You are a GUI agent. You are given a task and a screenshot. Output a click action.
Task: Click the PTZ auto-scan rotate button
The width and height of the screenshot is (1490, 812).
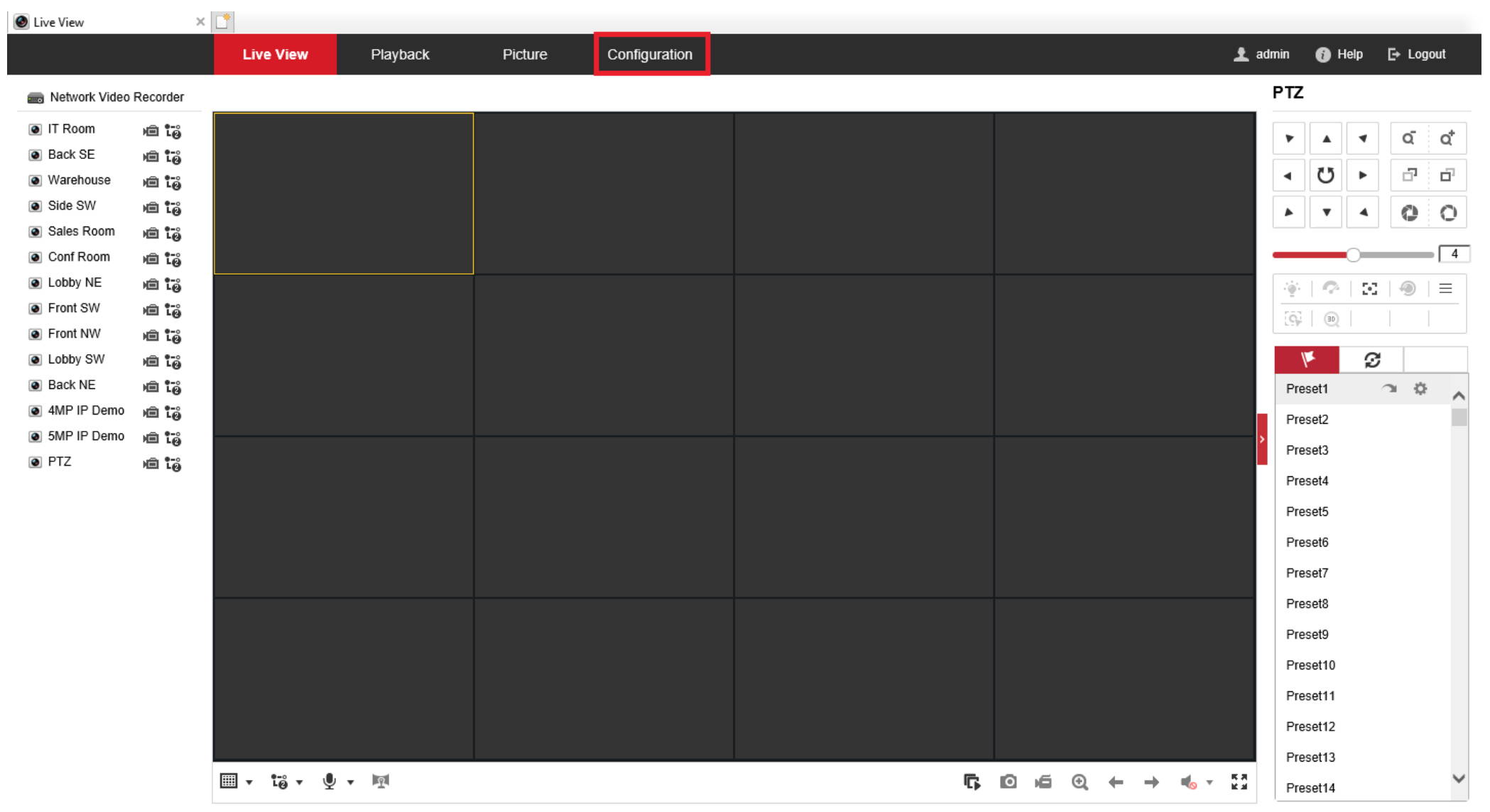(1325, 175)
